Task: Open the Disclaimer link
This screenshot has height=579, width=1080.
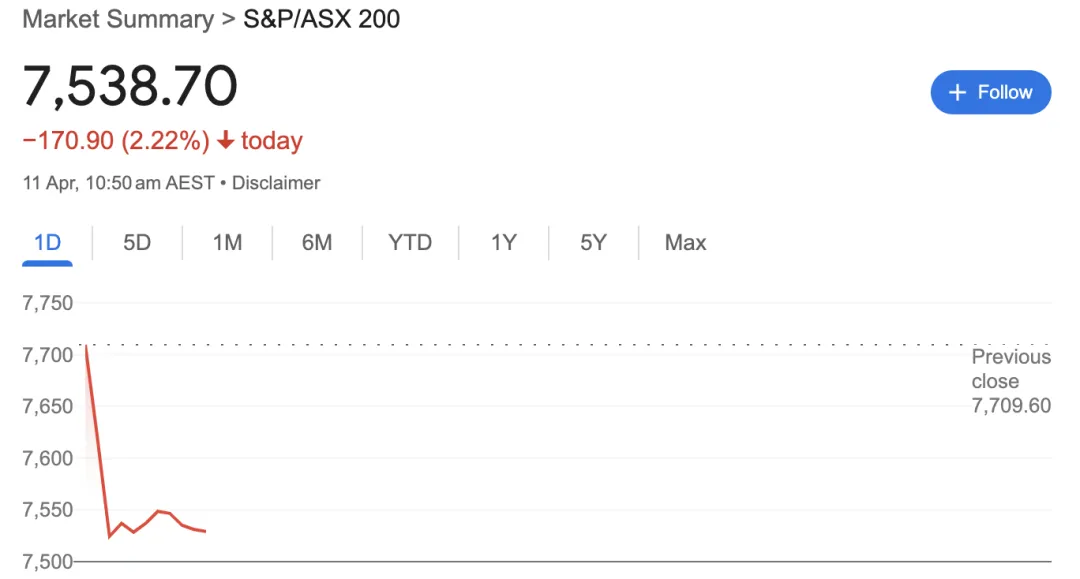Action: pyautogui.click(x=276, y=183)
